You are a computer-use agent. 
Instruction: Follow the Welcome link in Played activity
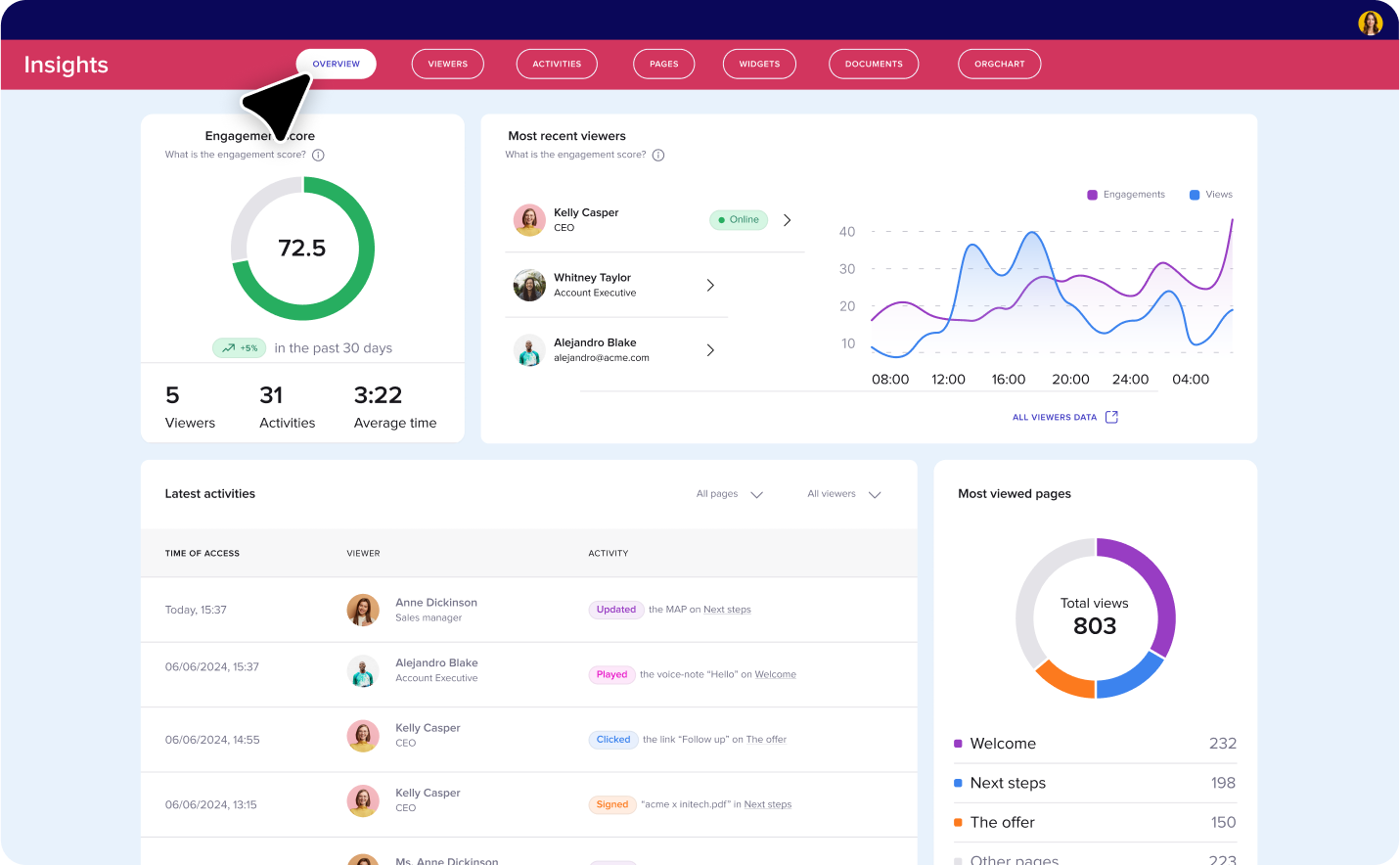(x=775, y=674)
